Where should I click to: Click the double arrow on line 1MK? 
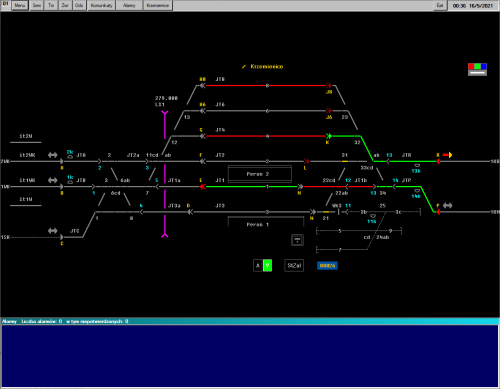tap(53, 180)
